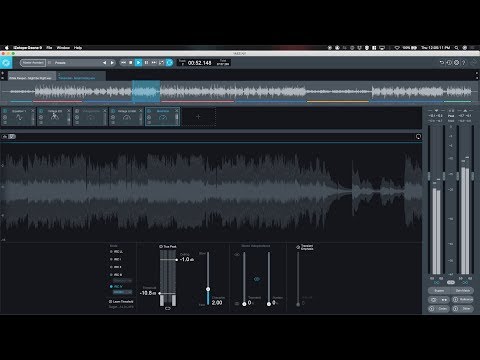This screenshot has height=360, width=480.
Task: Click the Character slider handle
Action: pyautogui.click(x=208, y=289)
